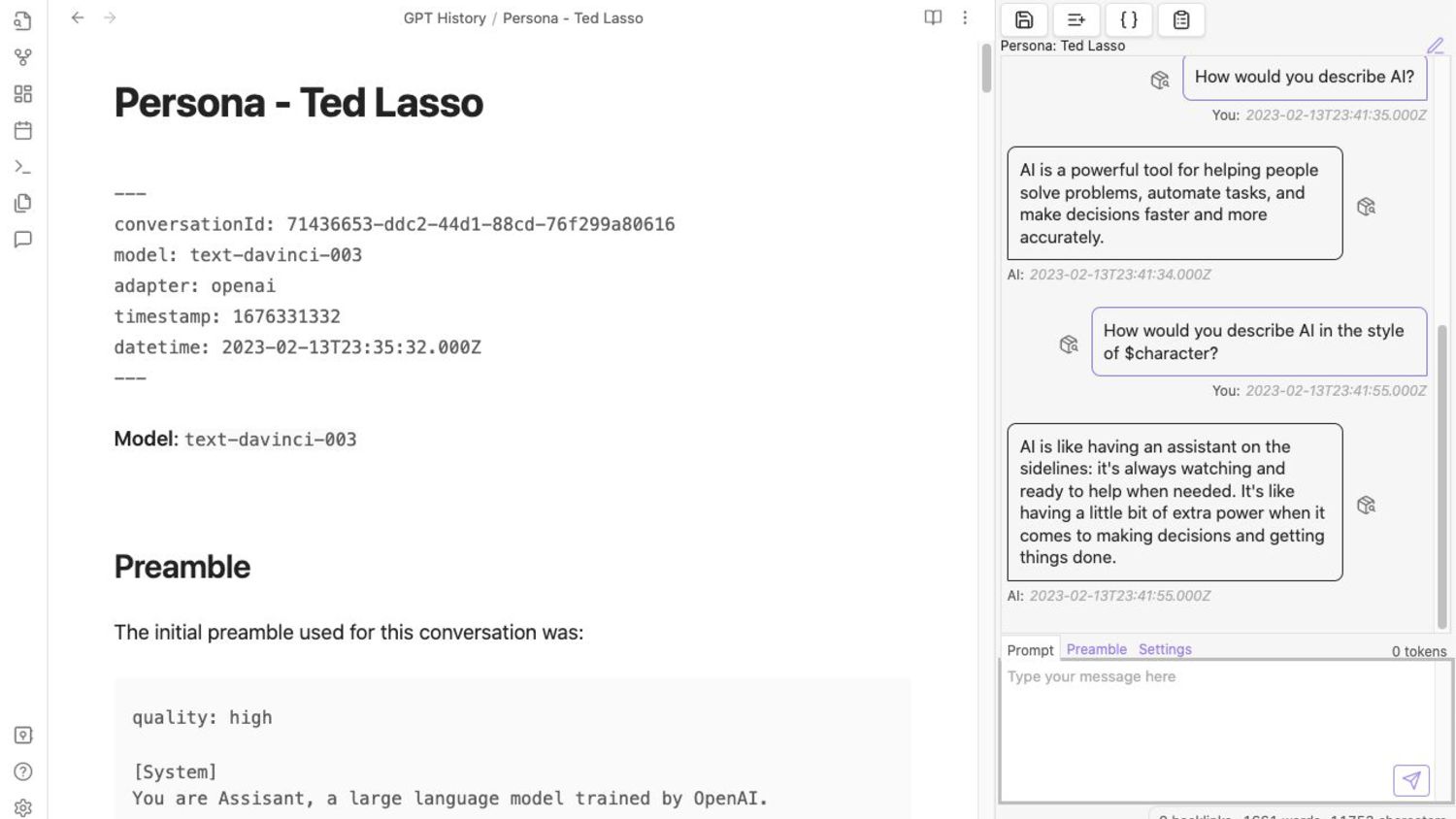Viewport: 1456px width, 819px height.
Task: Send the message with the paper plane button
Action: coord(1411,780)
